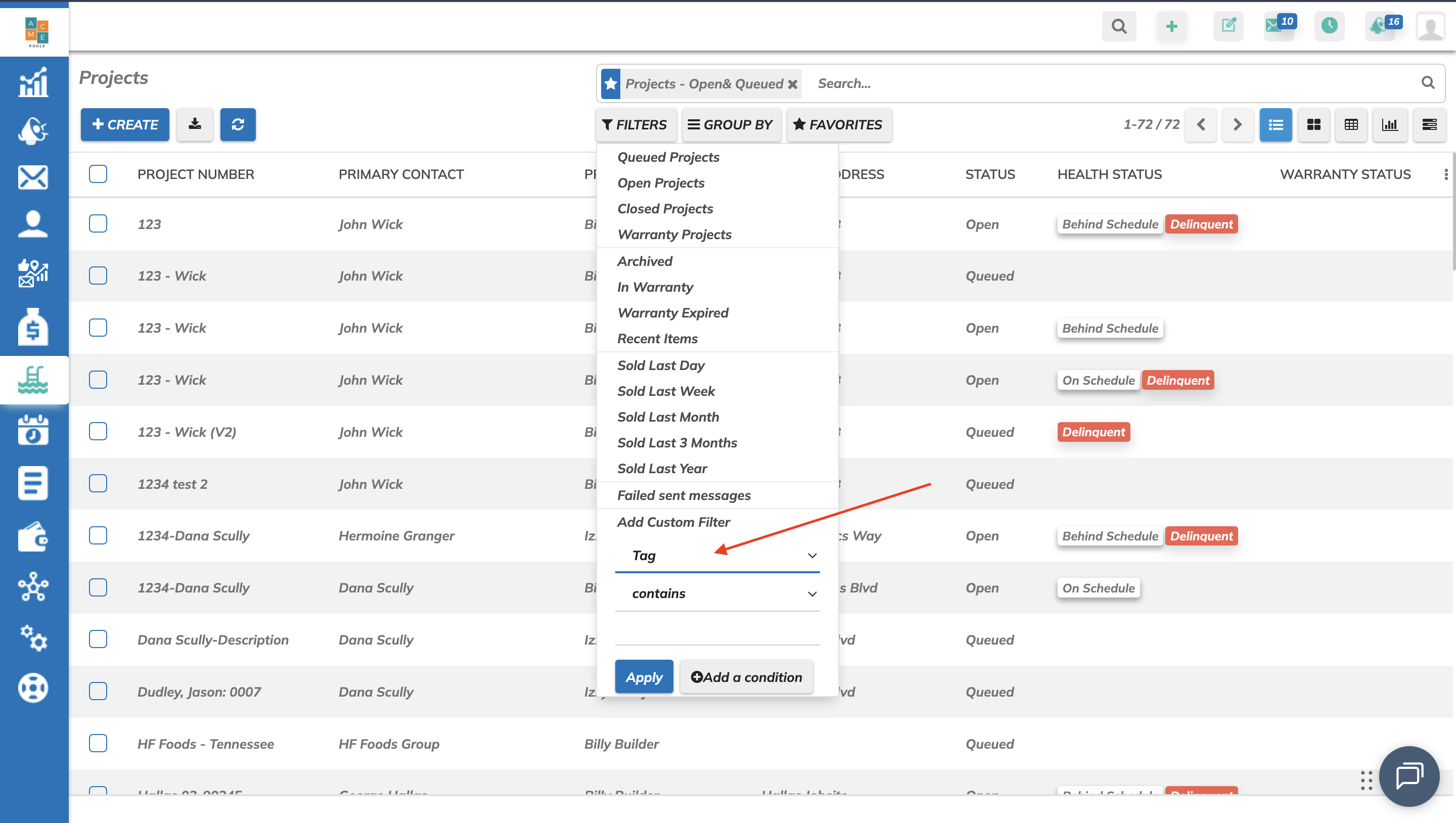The width and height of the screenshot is (1456, 823).
Task: Switch to kanban card view
Action: [1313, 124]
